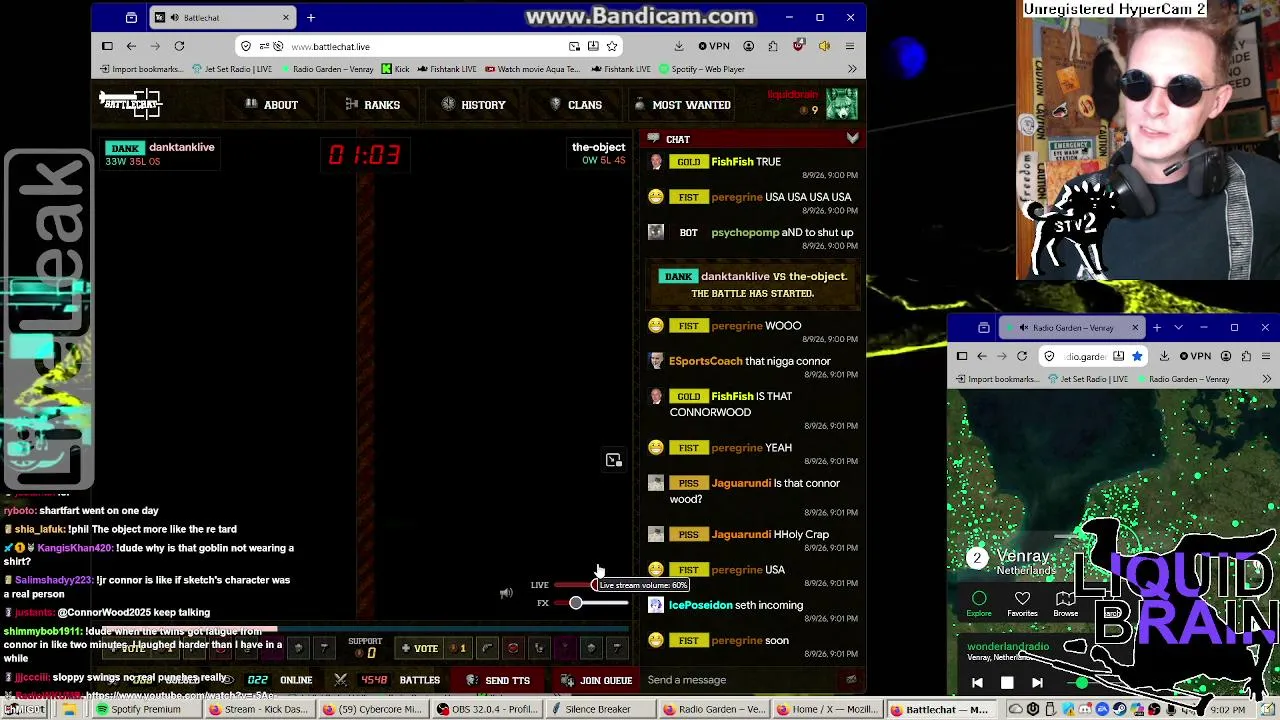
Task: Show more bookmarks in Radio Garden window
Action: (x=1266, y=379)
